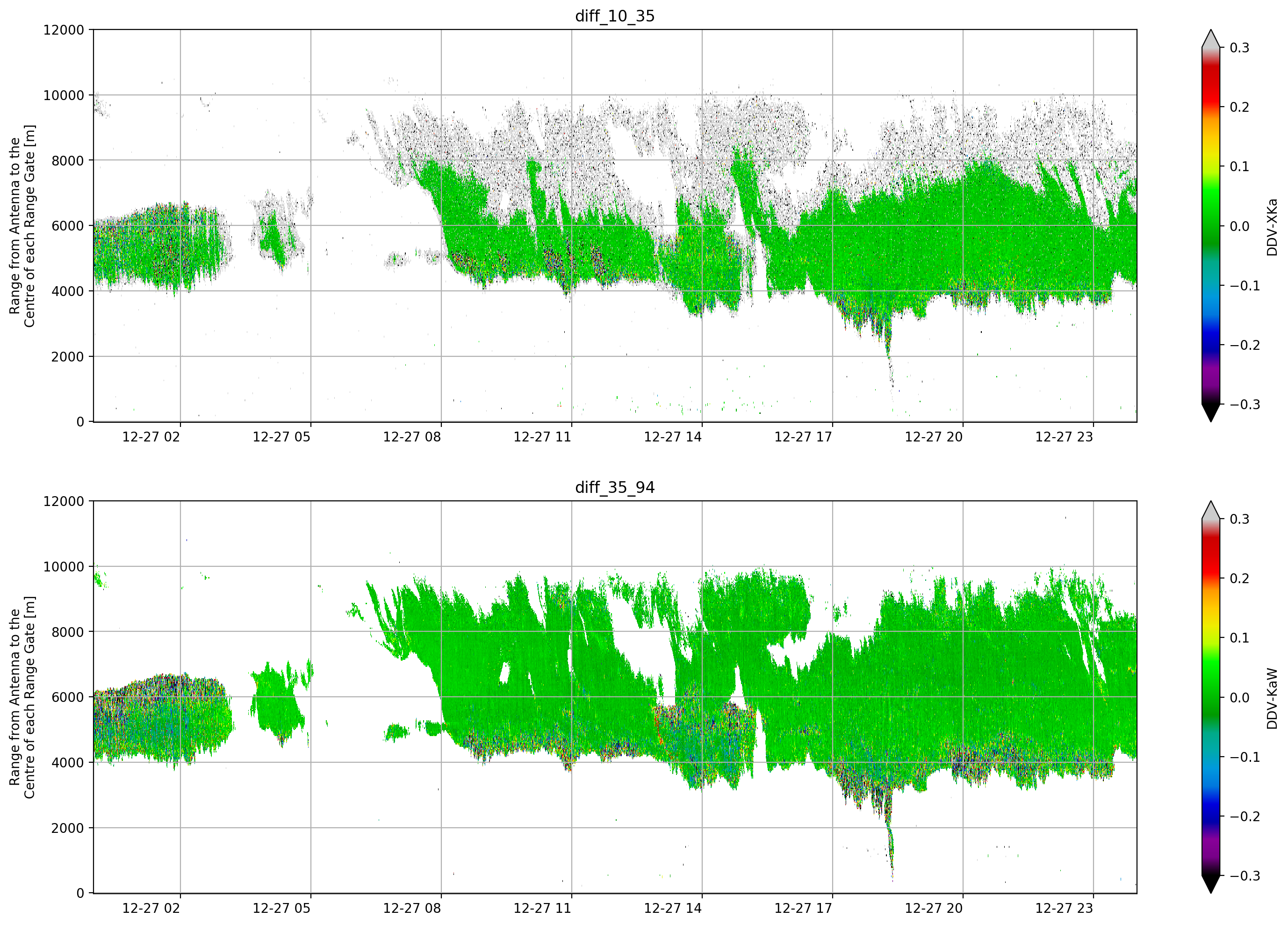Click the 12000 y-tick label of diff_10_35
Image resolution: width=1288 pixels, height=925 pixels.
point(64,30)
